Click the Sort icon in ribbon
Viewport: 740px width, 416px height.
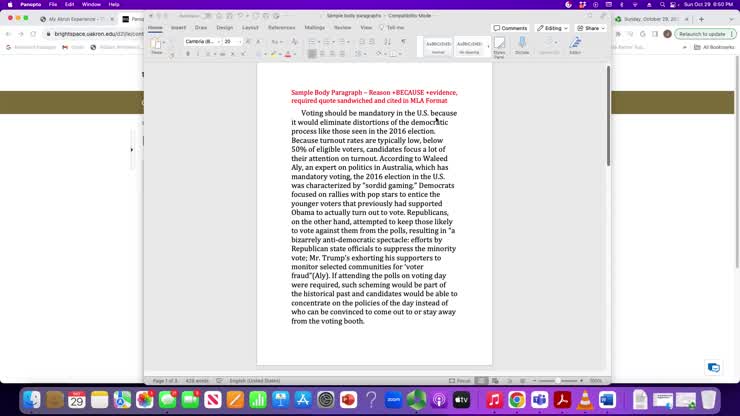click(x=387, y=42)
